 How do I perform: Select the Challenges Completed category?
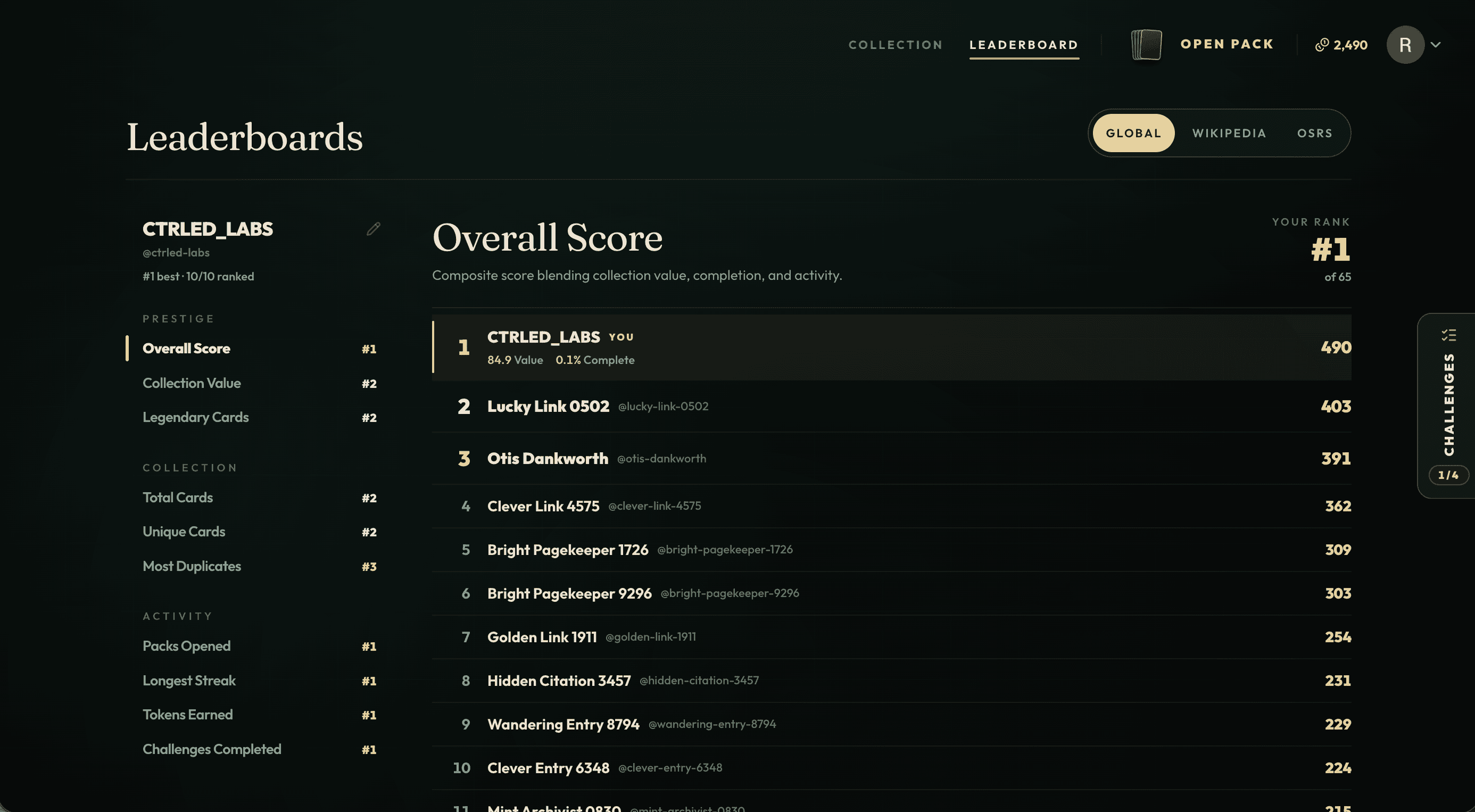(x=259, y=750)
